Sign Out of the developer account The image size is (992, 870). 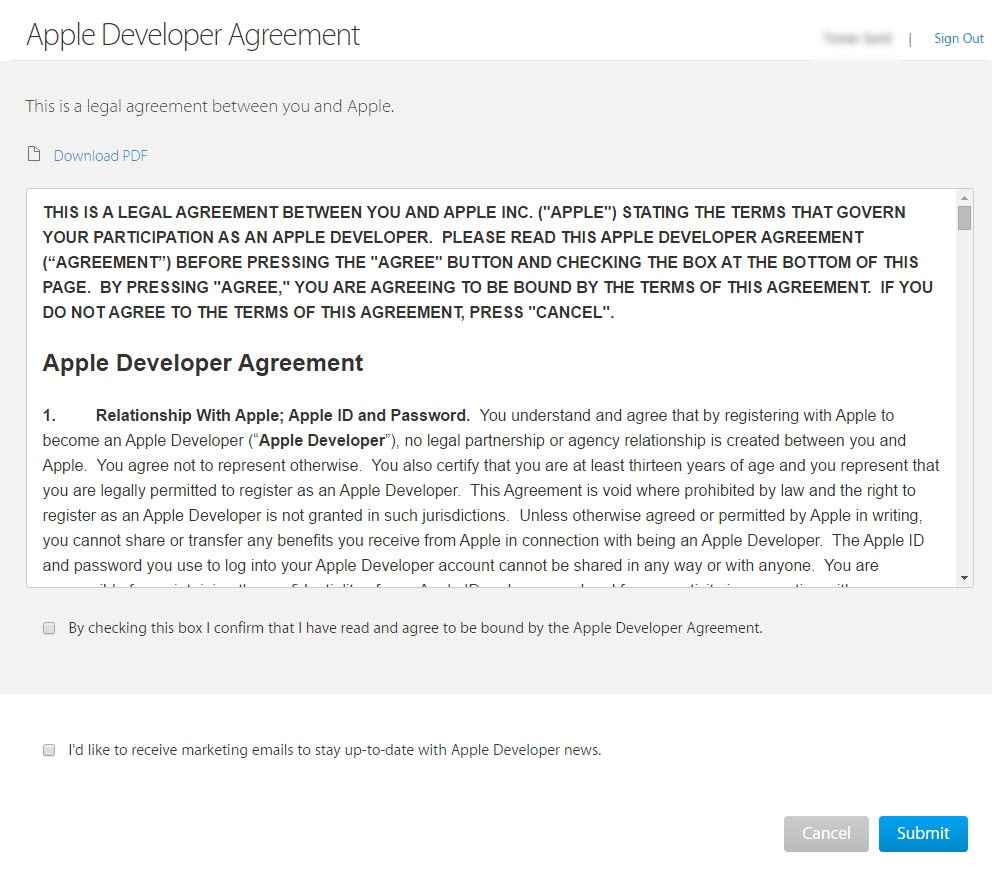[x=958, y=38]
